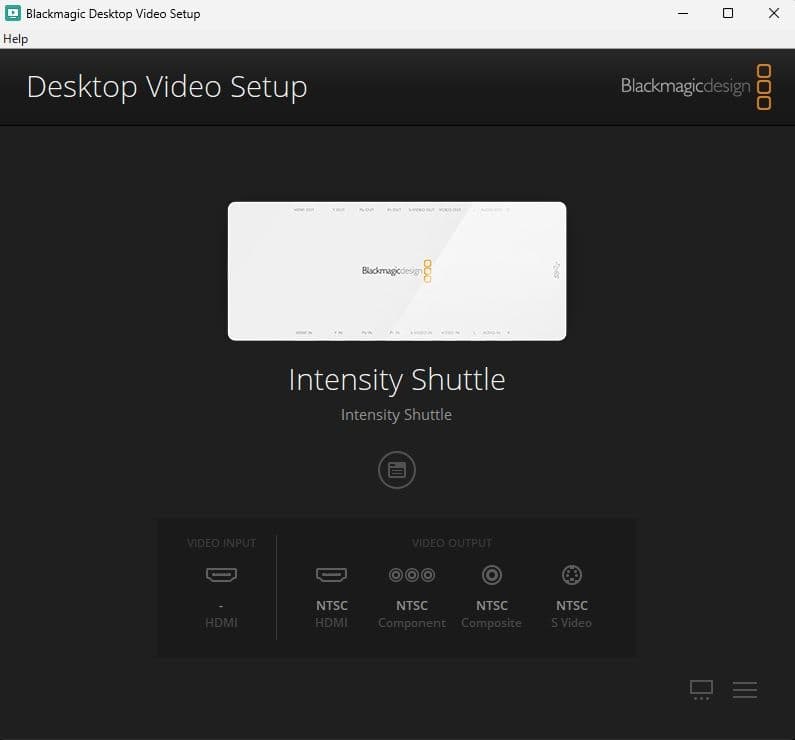Viewport: 795px width, 740px height.
Task: Click the HDMI label under video input
Action: [221, 623]
